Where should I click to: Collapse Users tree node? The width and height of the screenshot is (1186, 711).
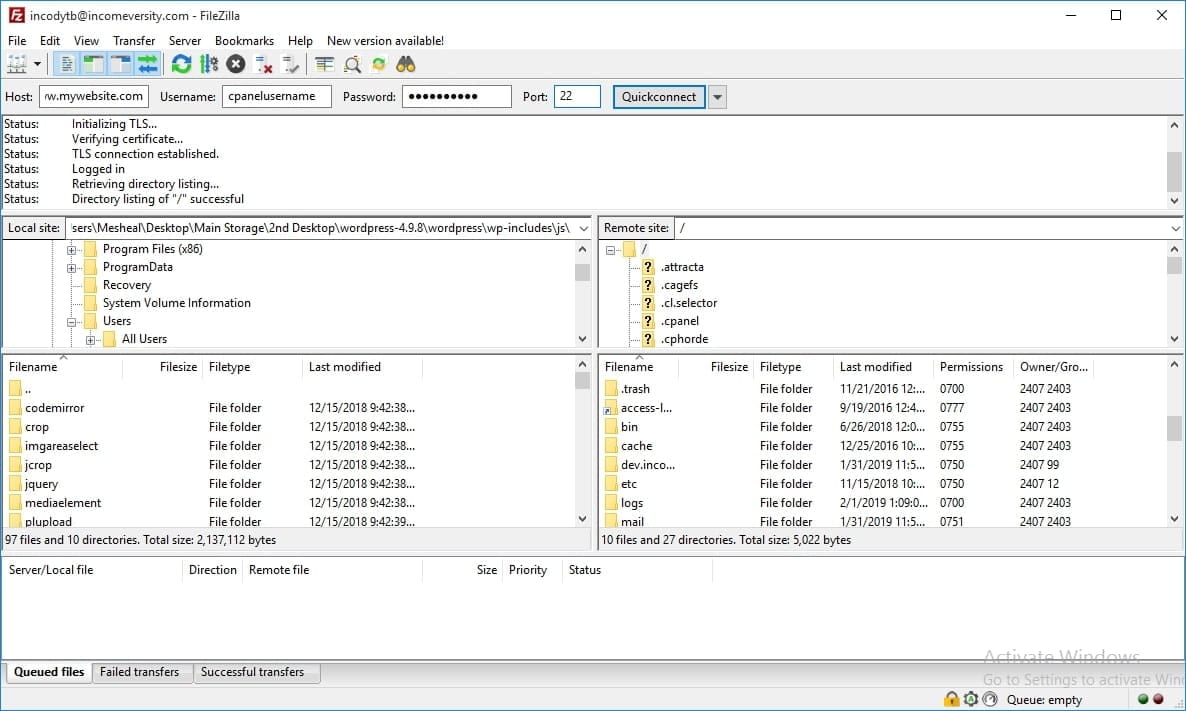[x=71, y=321]
